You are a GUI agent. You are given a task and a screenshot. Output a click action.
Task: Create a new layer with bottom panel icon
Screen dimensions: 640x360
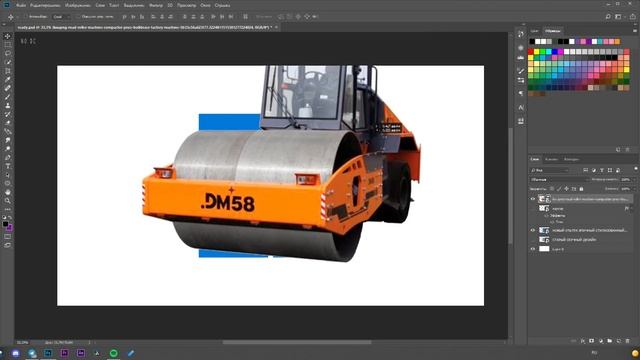[618, 341]
